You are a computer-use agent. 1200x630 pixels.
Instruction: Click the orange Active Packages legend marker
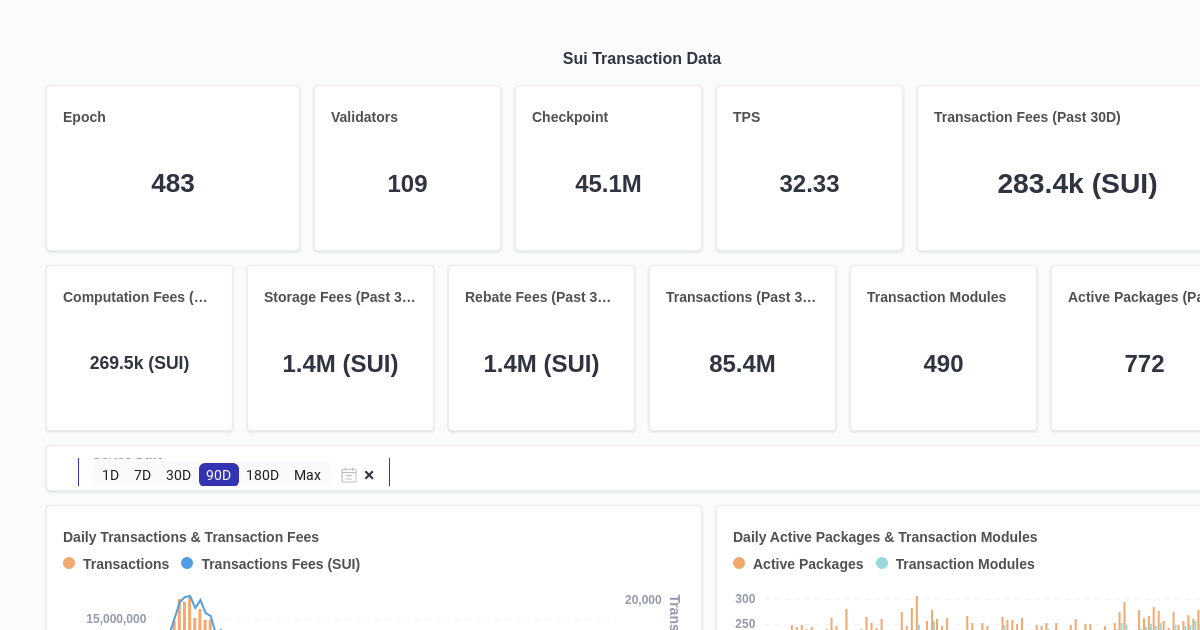tap(739, 563)
